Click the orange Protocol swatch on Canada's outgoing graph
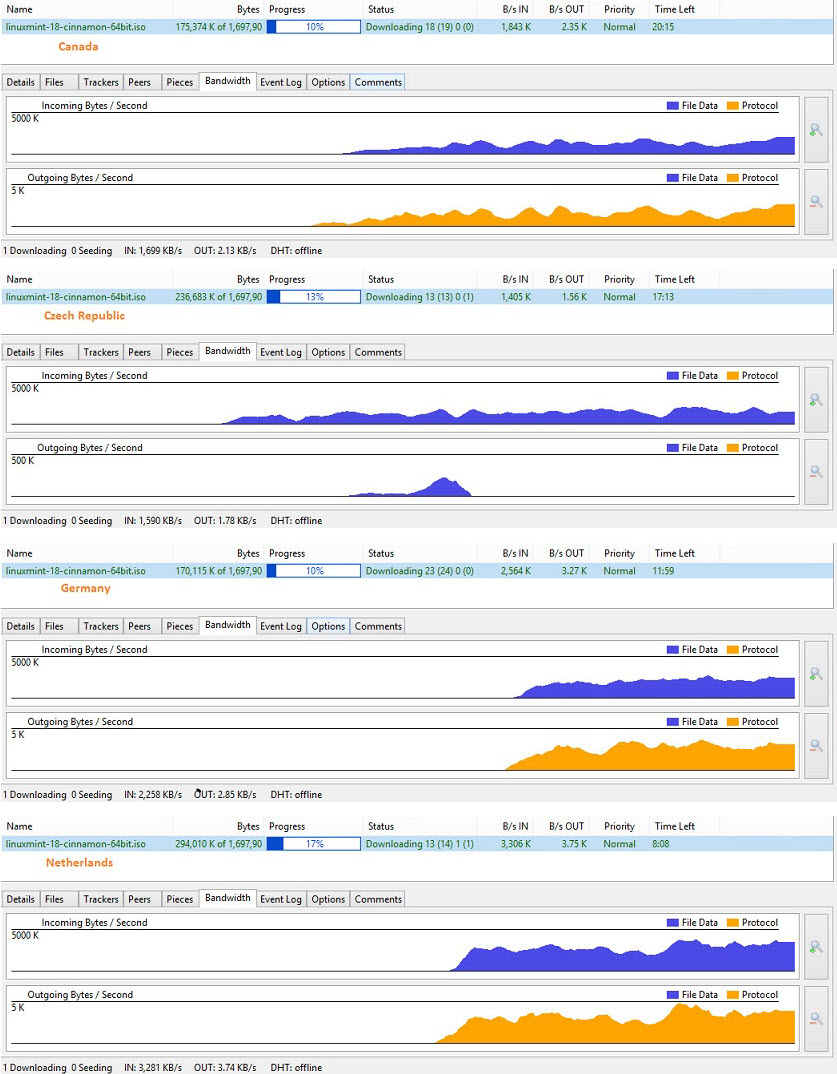Image resolution: width=837 pixels, height=1074 pixels. tap(732, 178)
